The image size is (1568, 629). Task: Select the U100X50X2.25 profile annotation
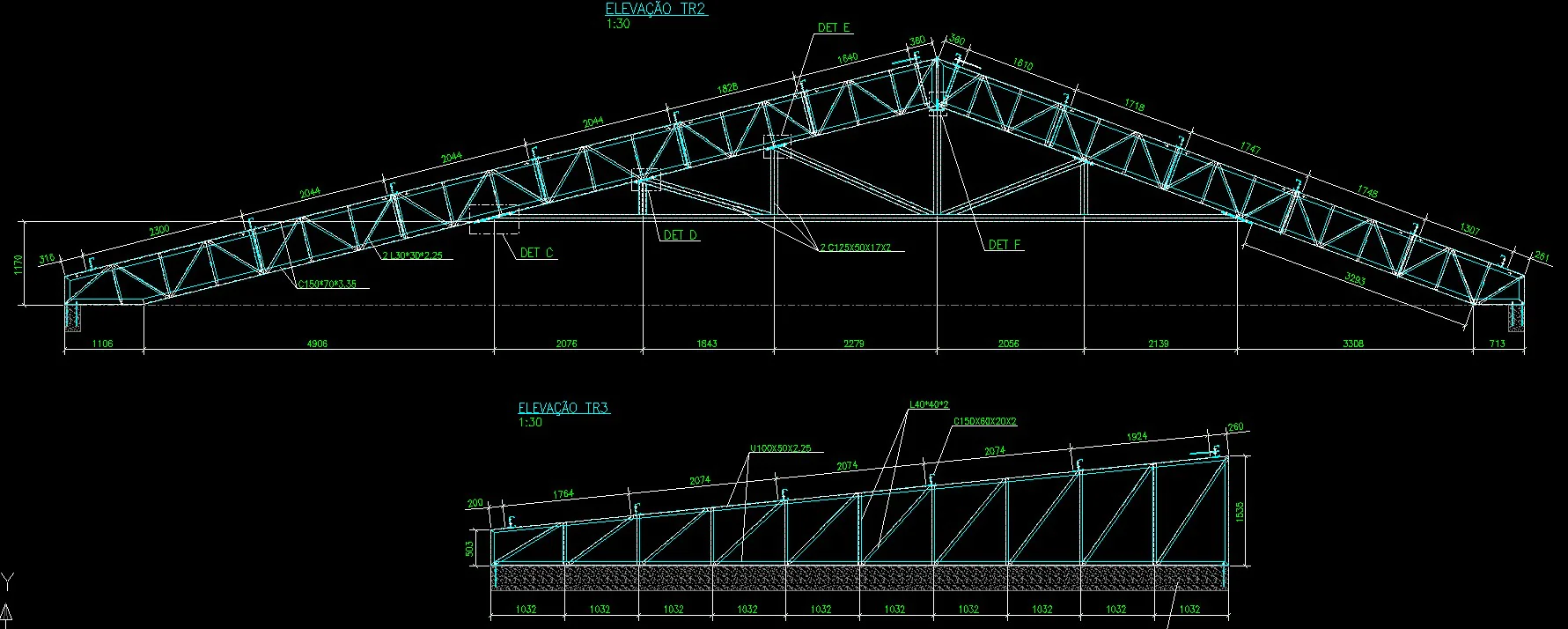tap(780, 448)
